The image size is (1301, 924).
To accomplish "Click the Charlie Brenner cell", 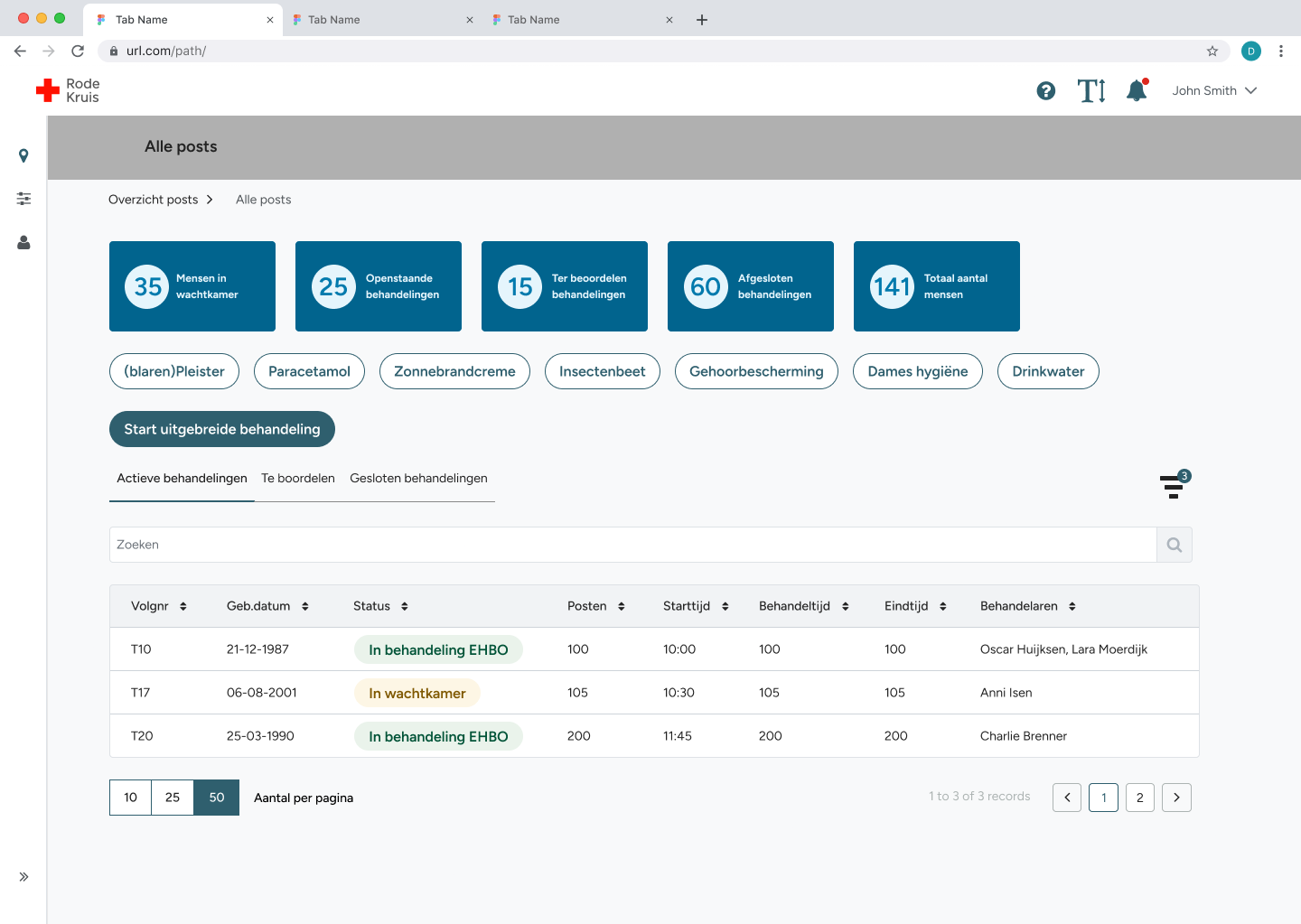I will click(1024, 736).
